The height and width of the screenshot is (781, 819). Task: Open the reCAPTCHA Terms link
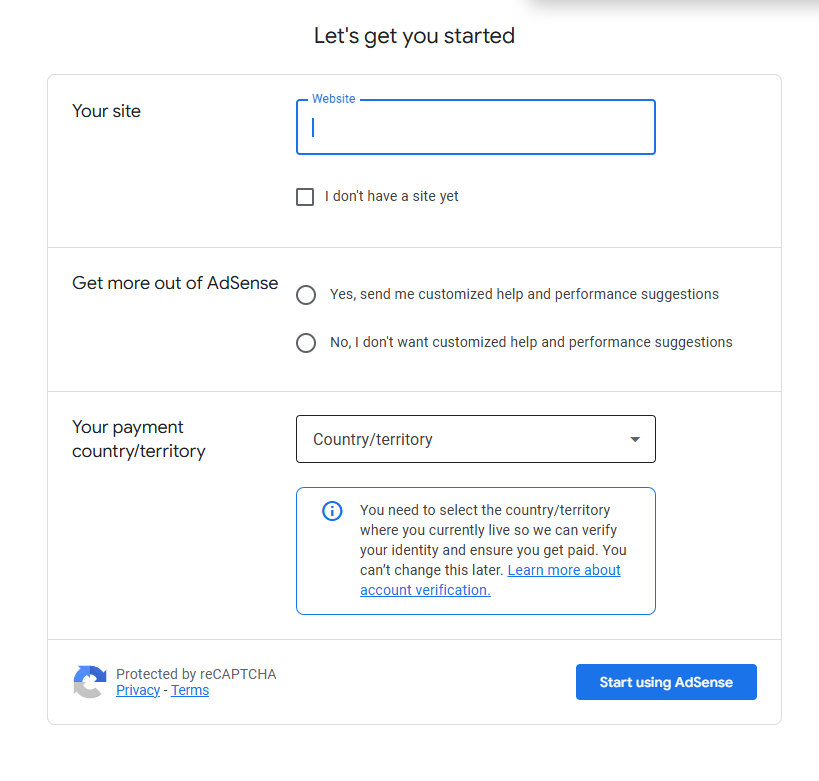[x=190, y=690]
